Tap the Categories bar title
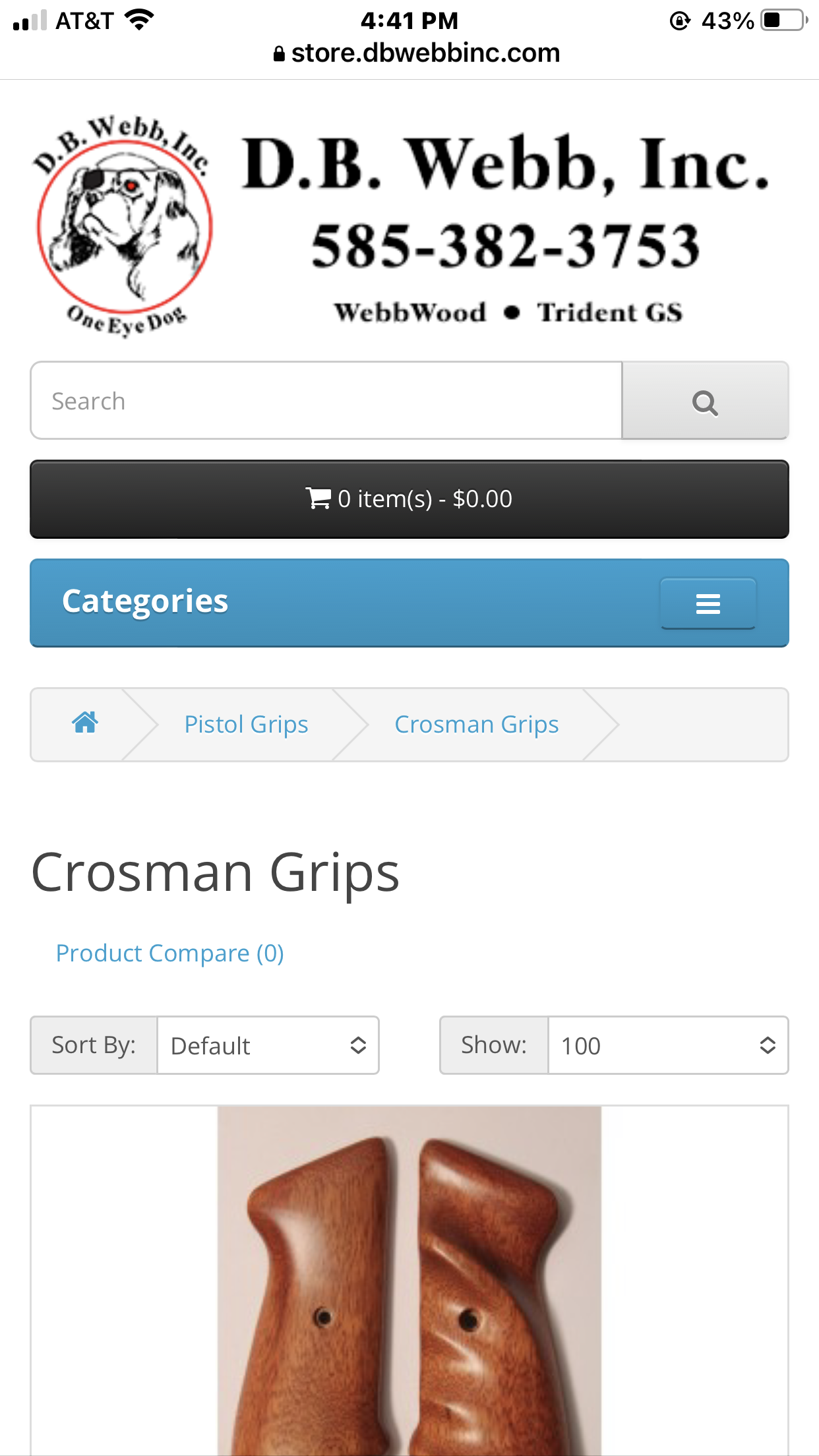819x1456 pixels. coord(145,601)
